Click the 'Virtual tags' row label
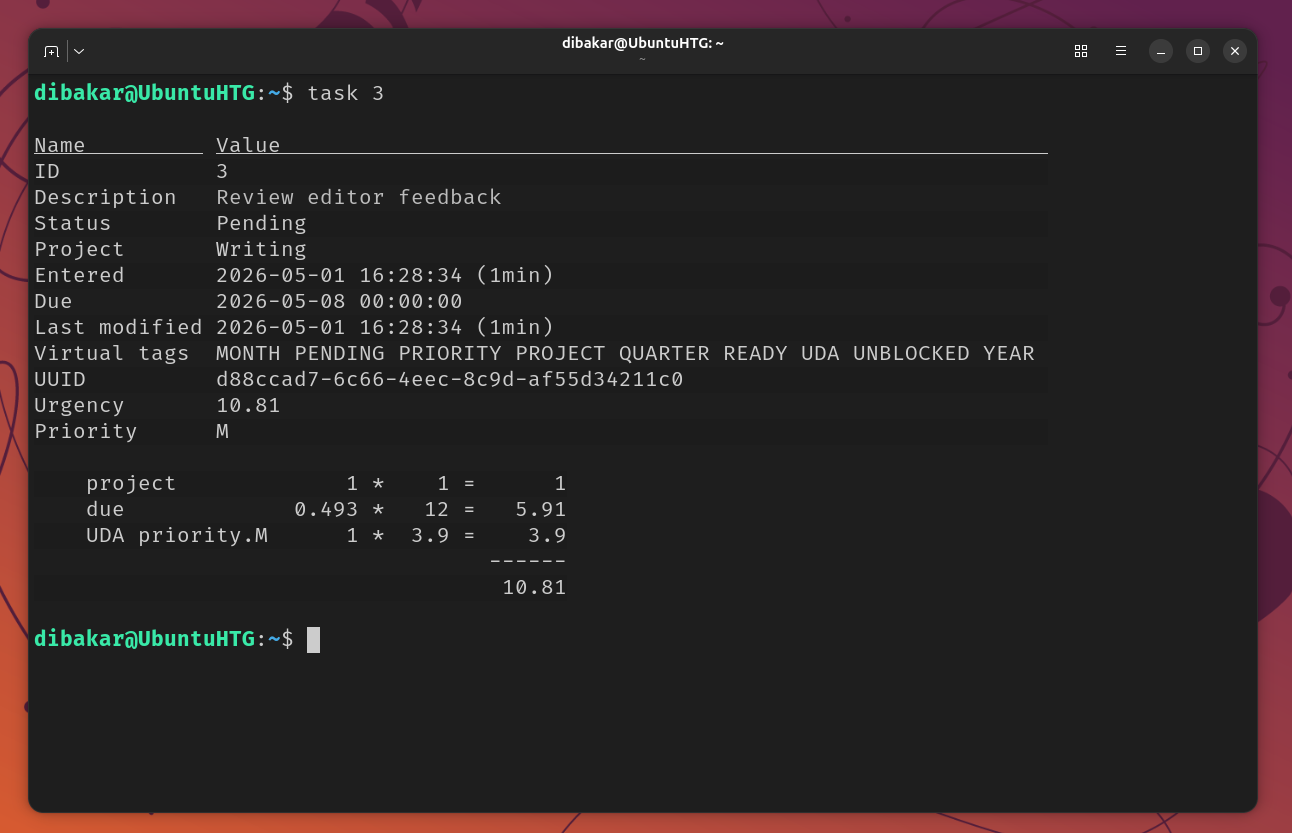The image size is (1292, 833). coord(112,353)
